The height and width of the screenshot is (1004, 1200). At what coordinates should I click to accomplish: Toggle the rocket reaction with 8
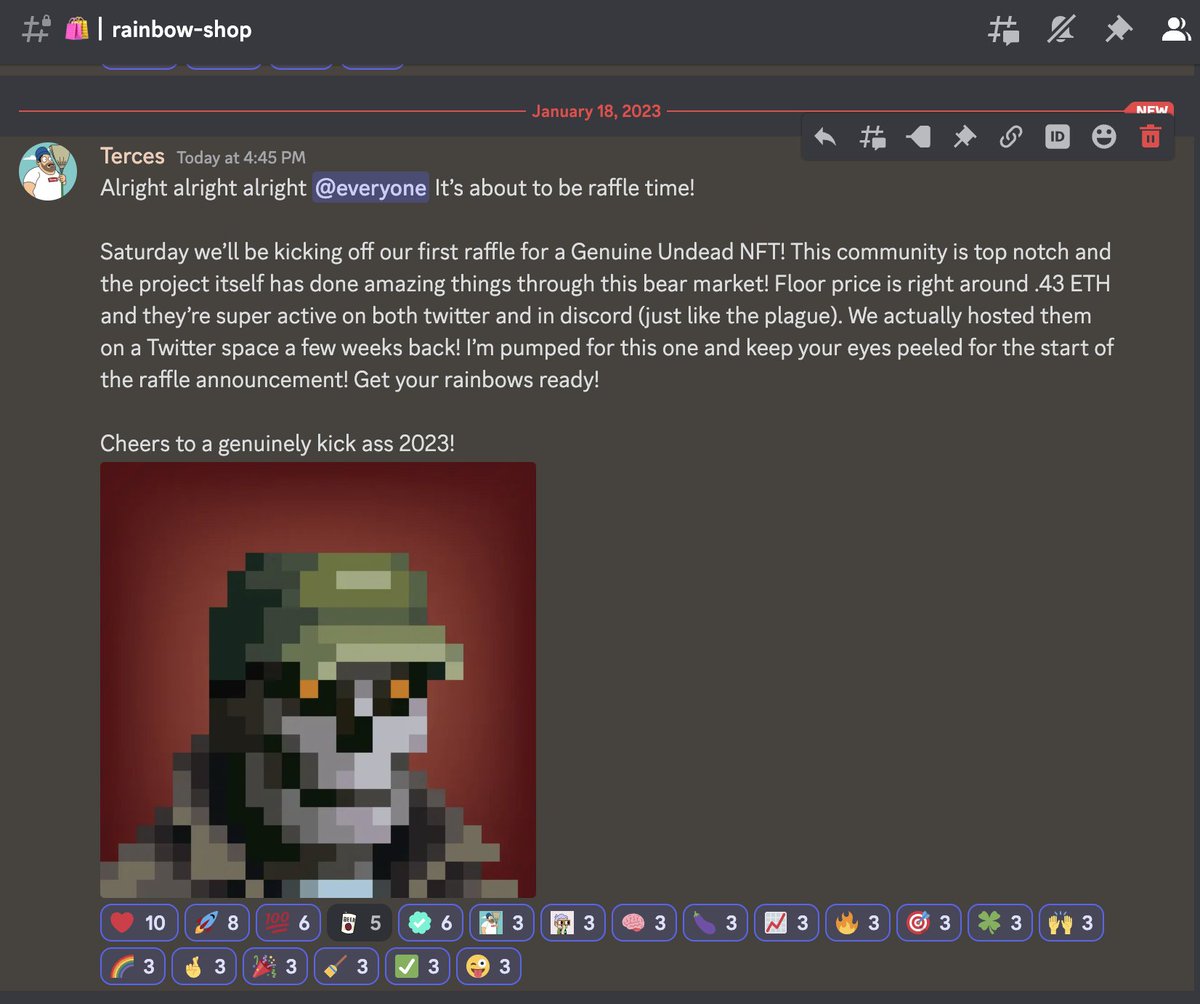pyautogui.click(x=217, y=923)
